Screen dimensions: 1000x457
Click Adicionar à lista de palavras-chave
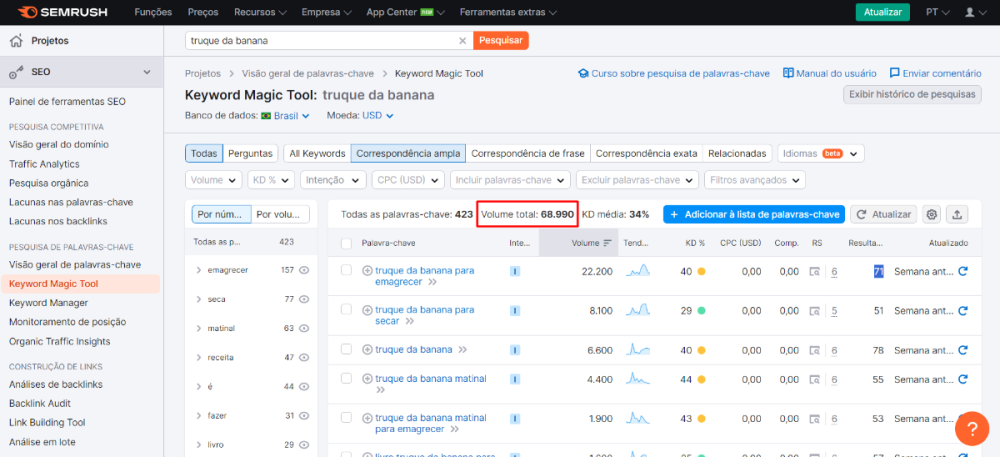754,215
